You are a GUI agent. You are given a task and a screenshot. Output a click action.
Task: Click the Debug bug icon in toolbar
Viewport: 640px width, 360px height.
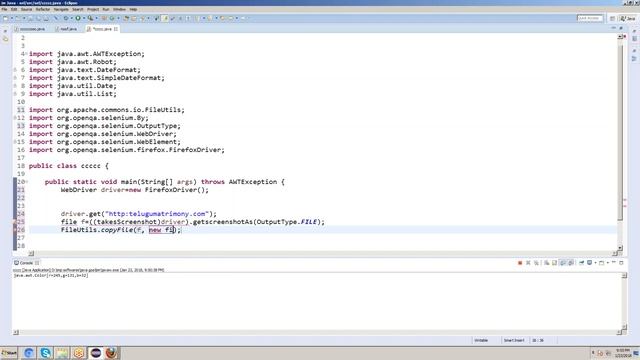(66, 18)
